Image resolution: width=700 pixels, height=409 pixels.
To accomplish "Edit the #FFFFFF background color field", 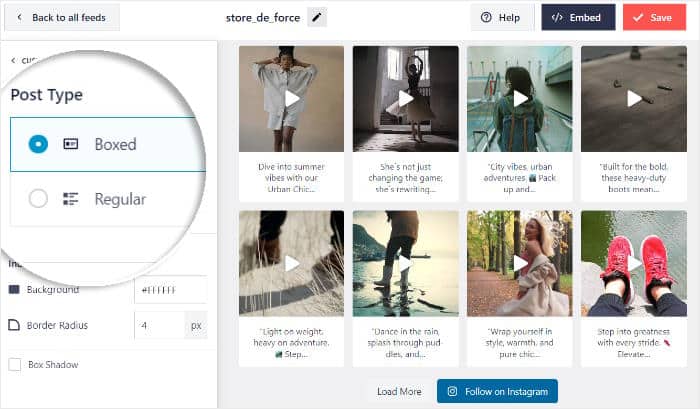I will [x=171, y=290].
